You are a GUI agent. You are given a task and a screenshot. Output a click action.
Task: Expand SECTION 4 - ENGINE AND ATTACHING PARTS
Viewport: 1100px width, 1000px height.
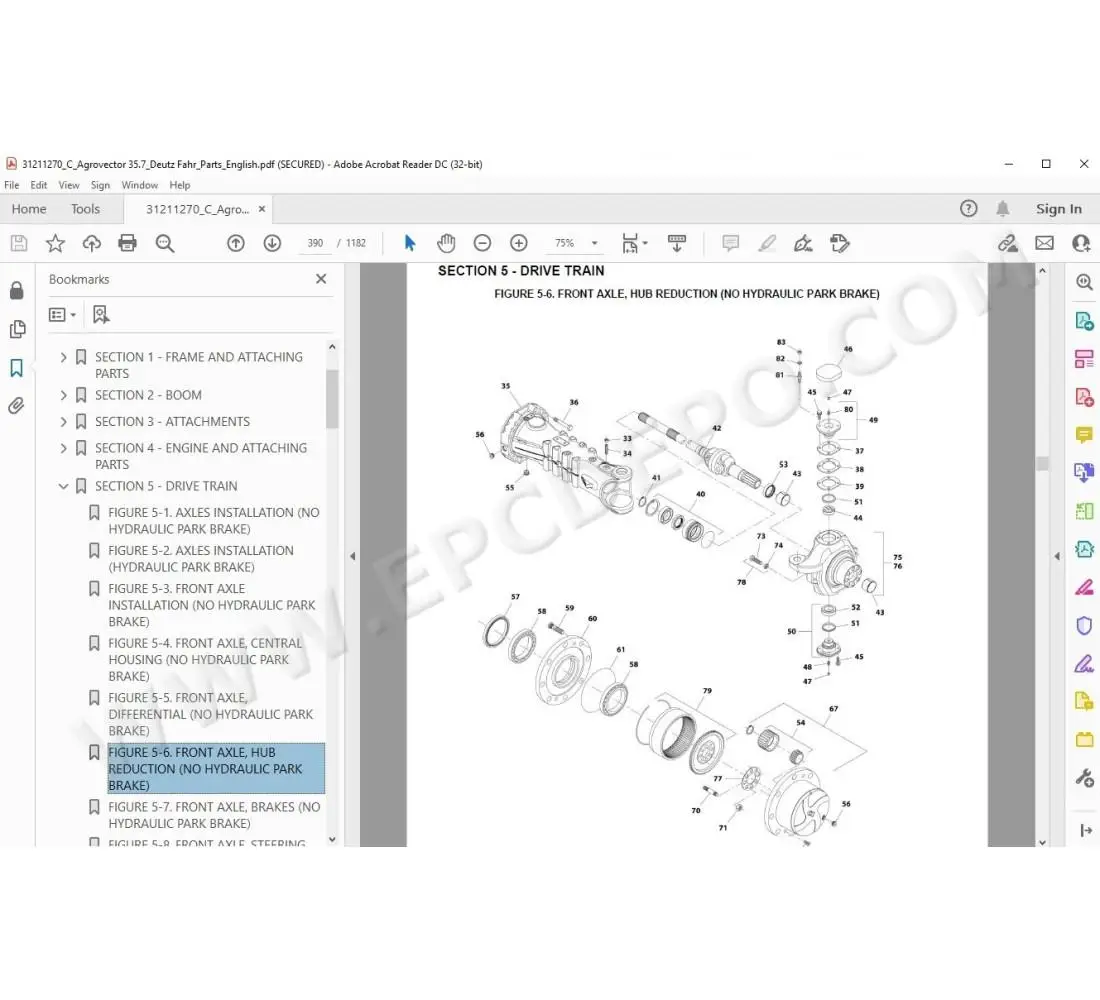(x=63, y=448)
